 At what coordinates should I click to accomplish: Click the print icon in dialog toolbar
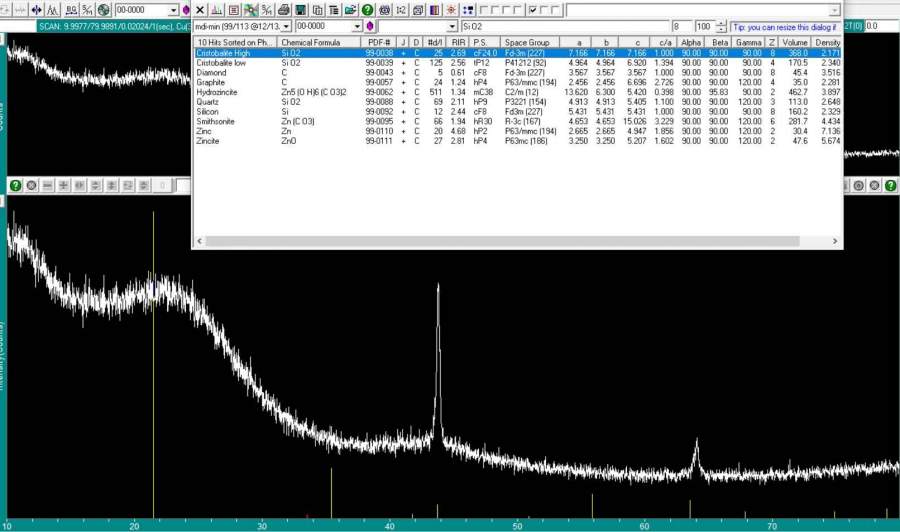coord(283,10)
